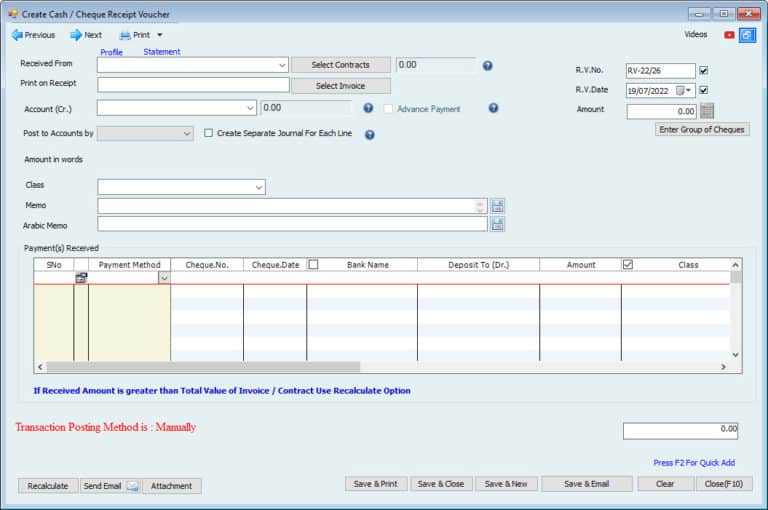Click the Memo field spinner arrows

[480, 206]
